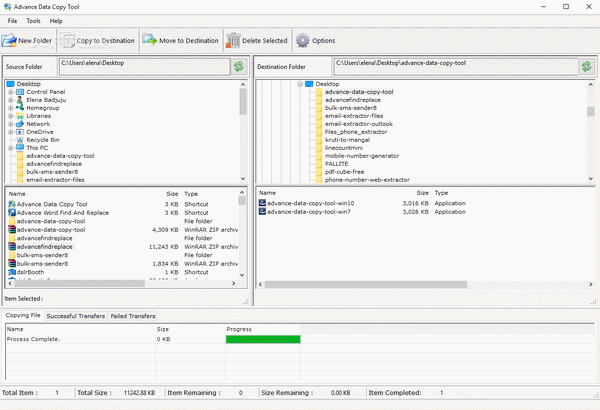Open the Help menu

(x=56, y=21)
